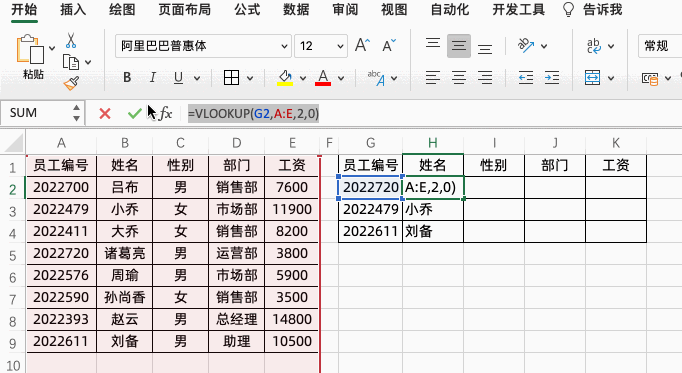The width and height of the screenshot is (682, 373).
Task: Switch to the 绘图 tab
Action: (x=122, y=10)
